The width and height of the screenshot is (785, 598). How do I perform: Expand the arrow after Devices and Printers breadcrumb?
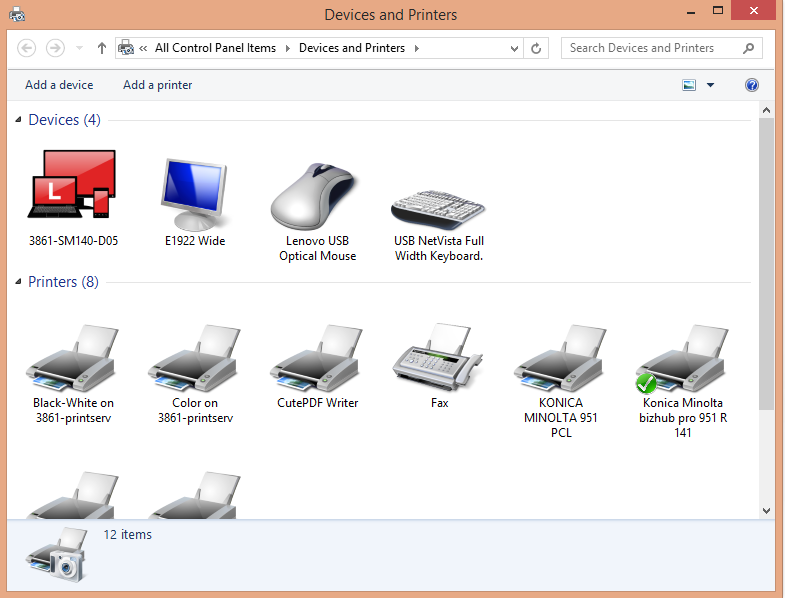pos(417,49)
